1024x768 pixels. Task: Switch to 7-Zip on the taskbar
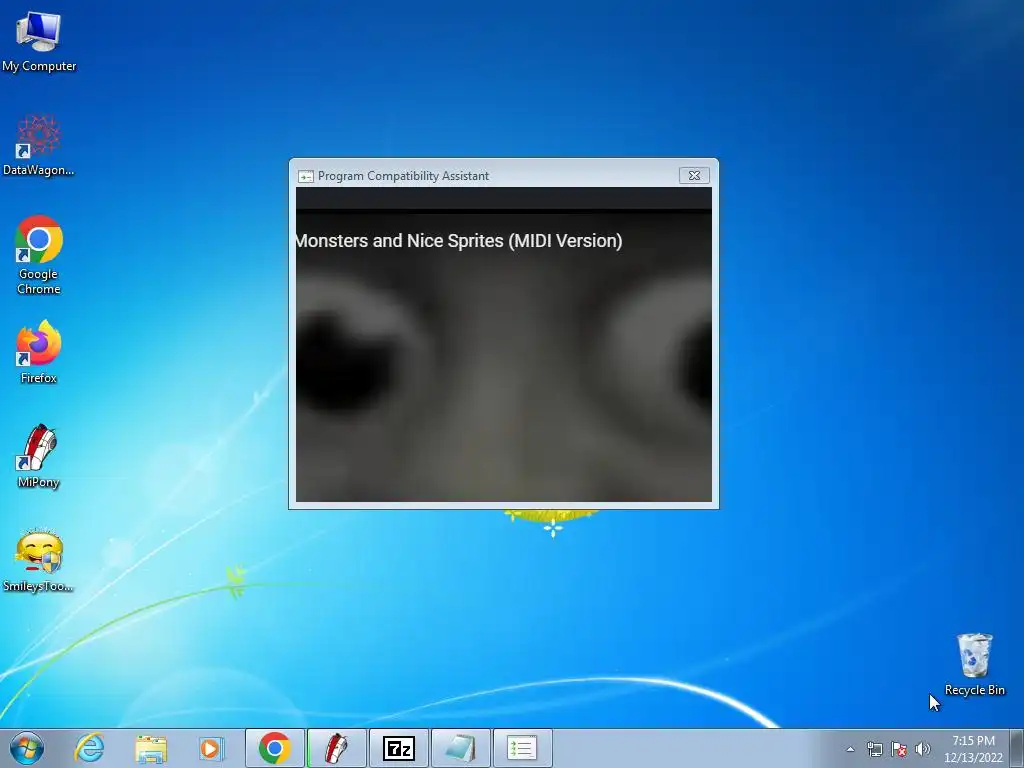[x=398, y=748]
